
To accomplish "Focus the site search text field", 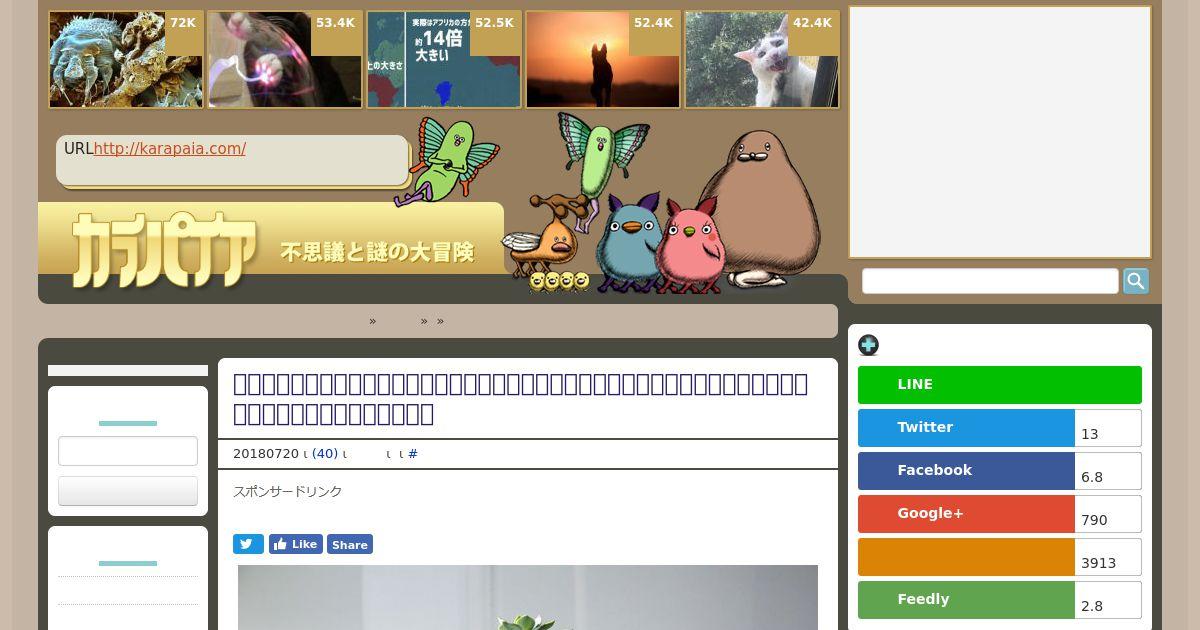I will tap(990, 281).
